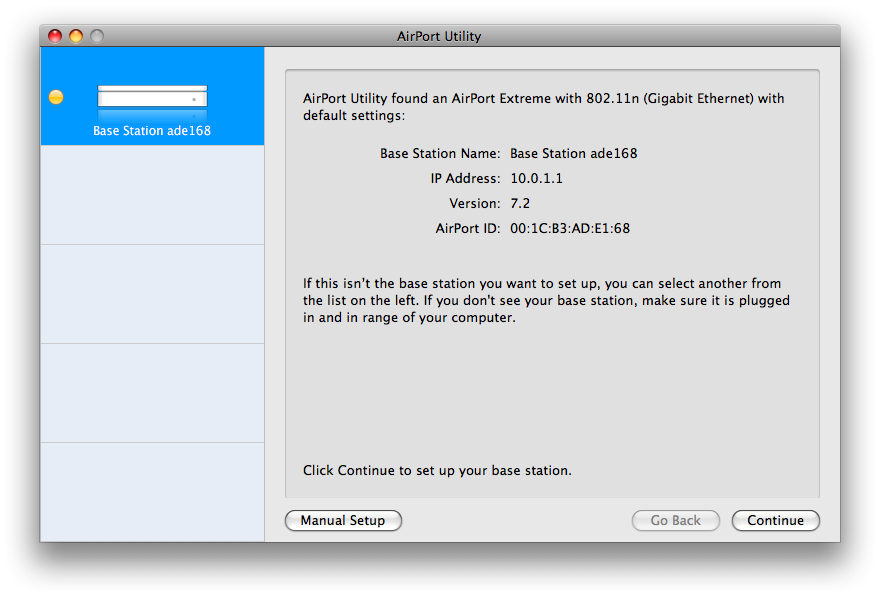Open Manual Setup
The height and width of the screenshot is (597, 880).
coord(343,520)
